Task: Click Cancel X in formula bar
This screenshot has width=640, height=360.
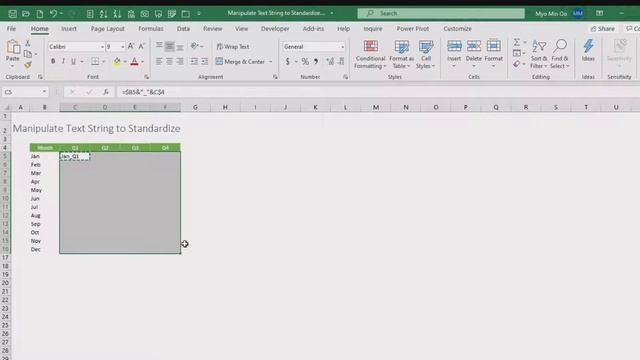Action: (72, 92)
